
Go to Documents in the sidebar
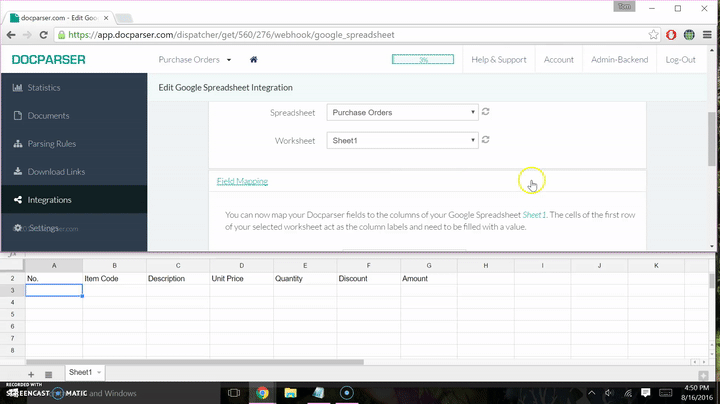pyautogui.click(x=48, y=116)
